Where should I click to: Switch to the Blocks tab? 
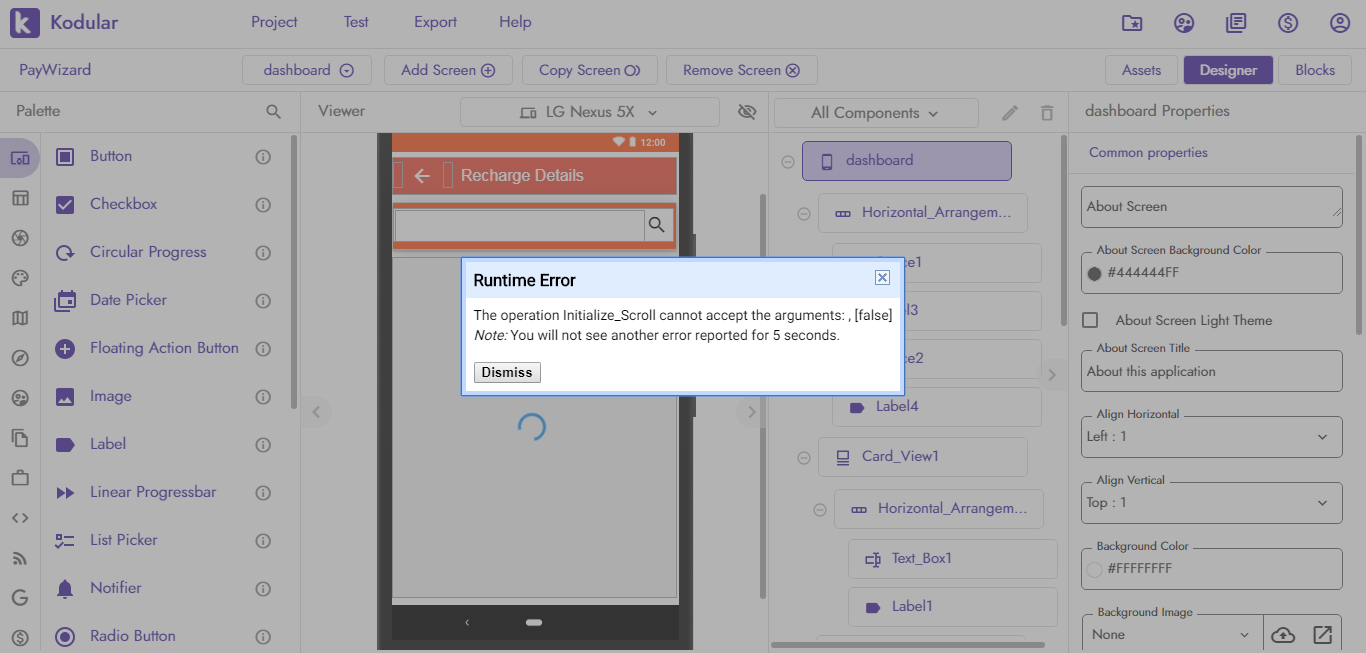point(1315,70)
